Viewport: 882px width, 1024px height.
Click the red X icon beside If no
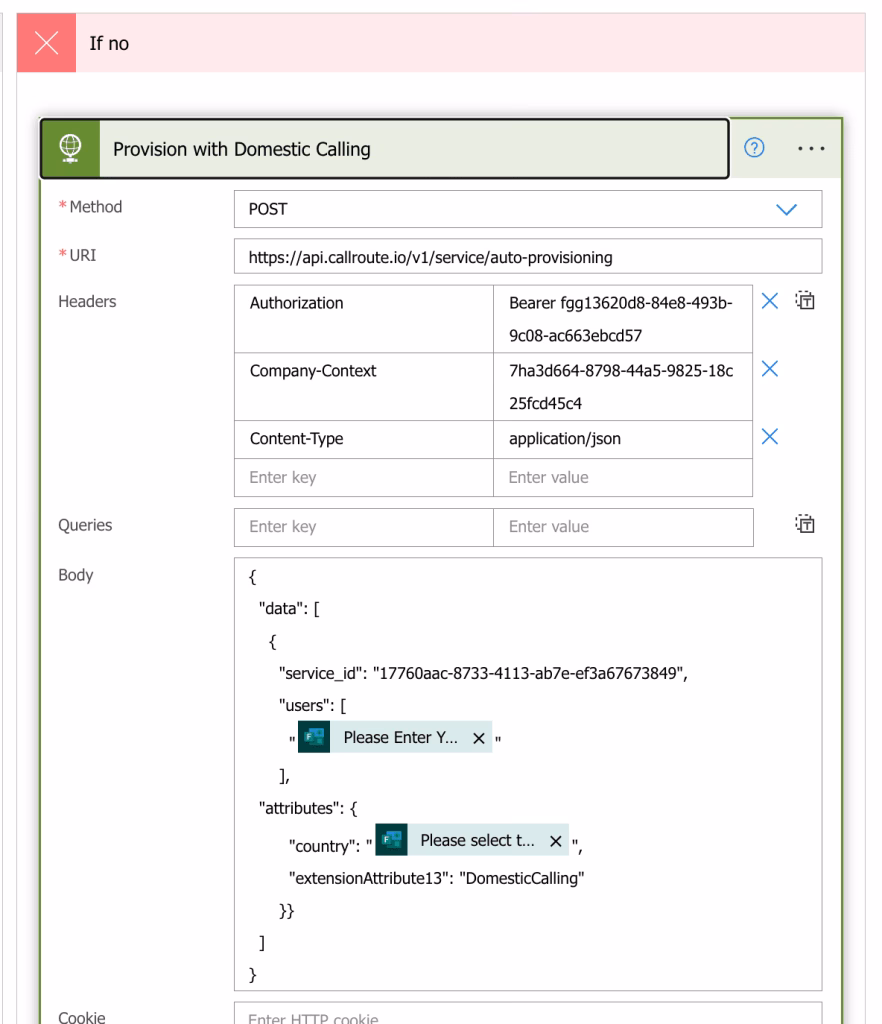46,44
